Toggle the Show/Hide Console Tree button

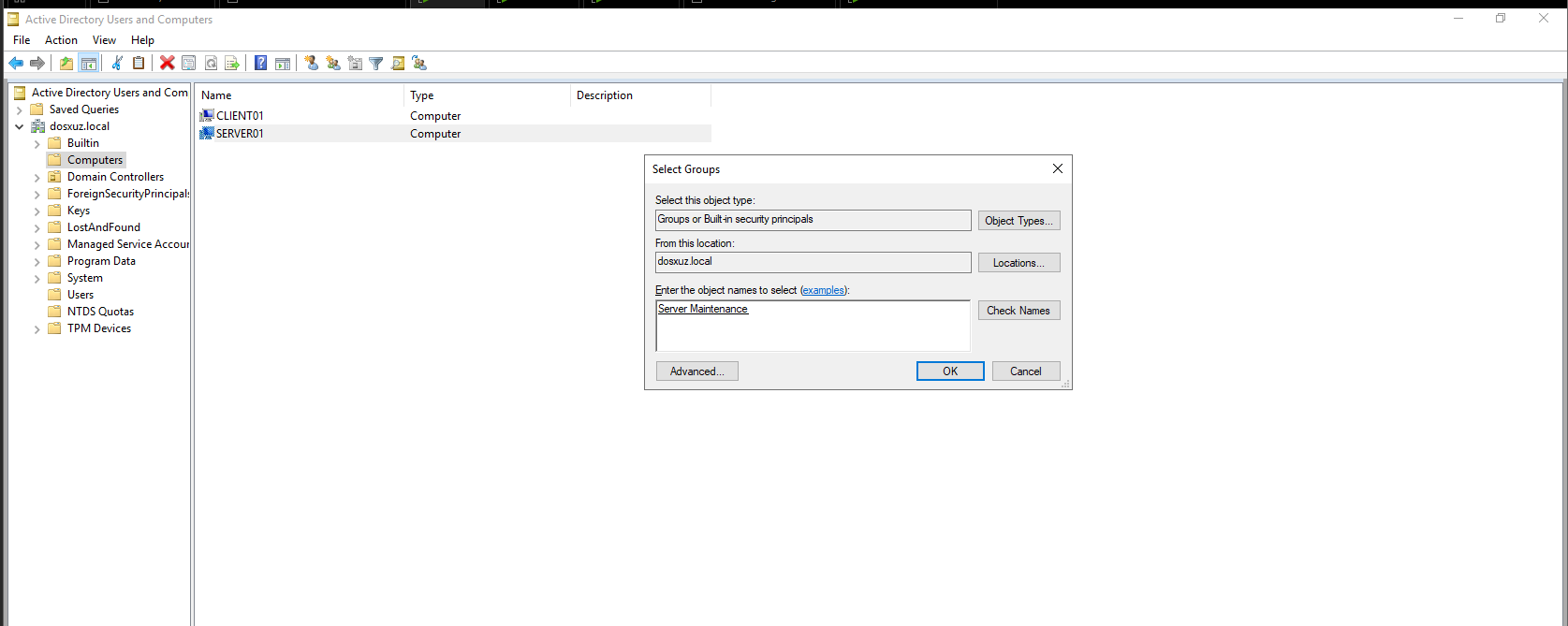click(89, 63)
